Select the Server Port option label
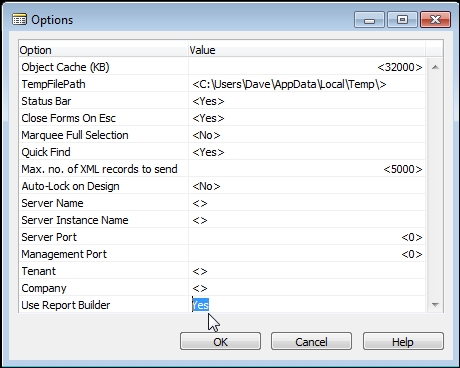 point(49,237)
